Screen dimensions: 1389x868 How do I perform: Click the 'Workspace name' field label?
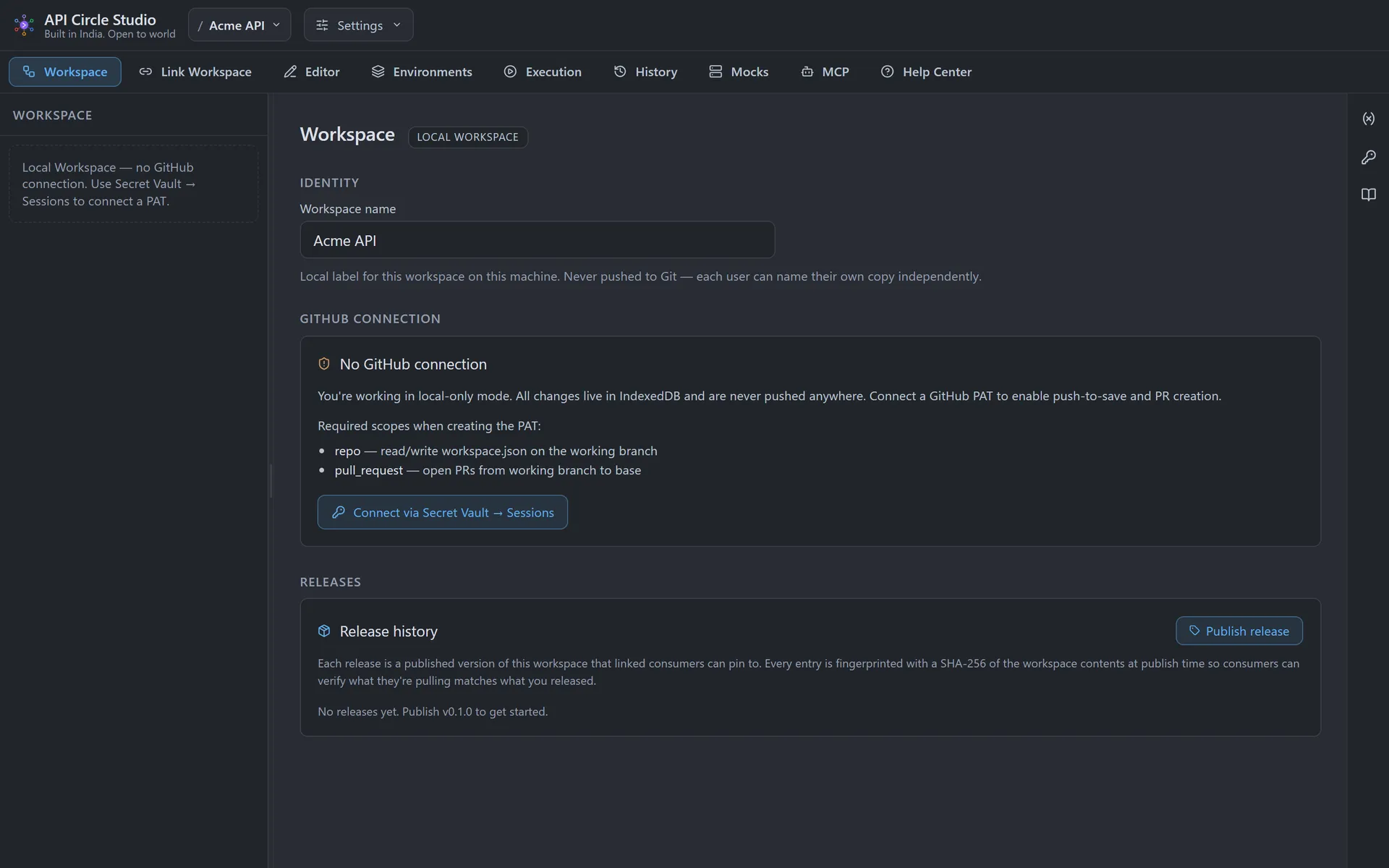coord(348,209)
